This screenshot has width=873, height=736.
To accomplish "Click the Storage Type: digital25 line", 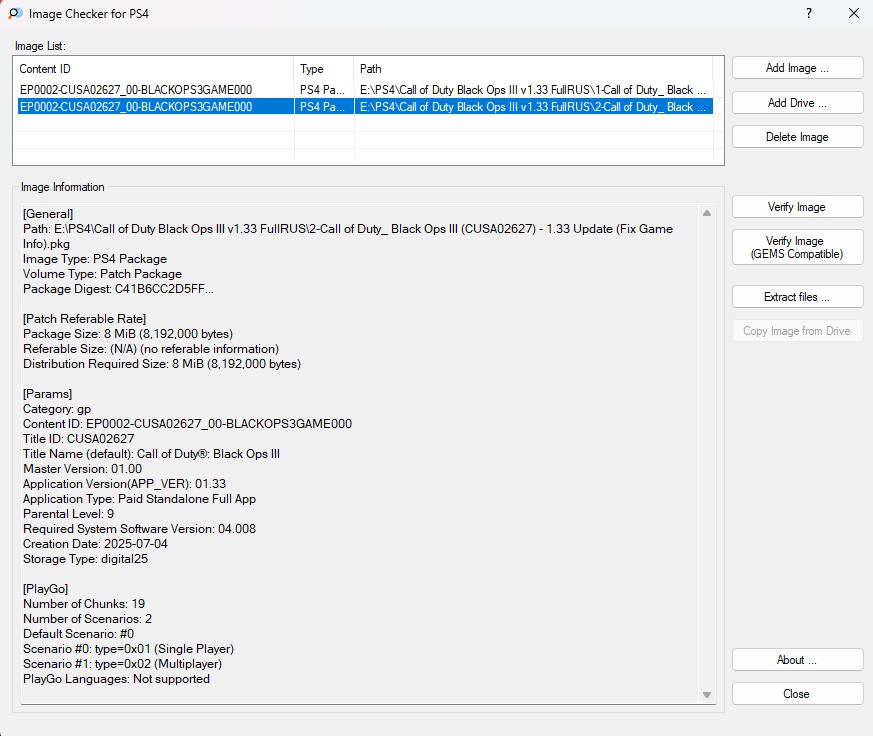I will click(x=86, y=560).
